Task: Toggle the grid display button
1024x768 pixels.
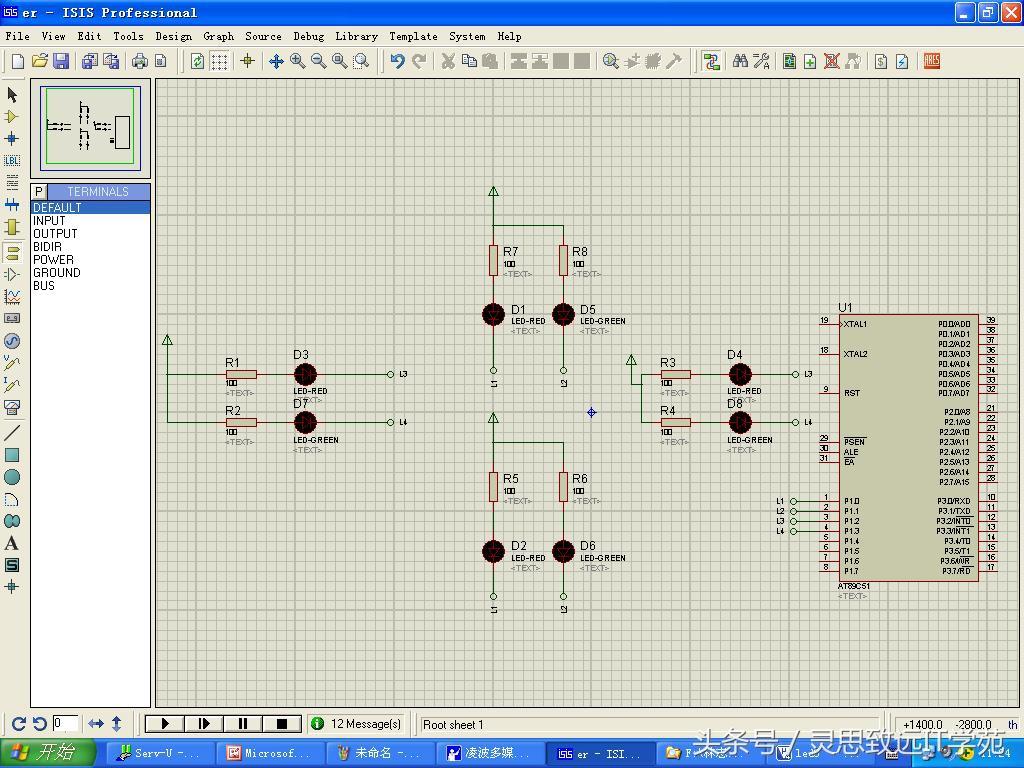Action: pyautogui.click(x=219, y=61)
